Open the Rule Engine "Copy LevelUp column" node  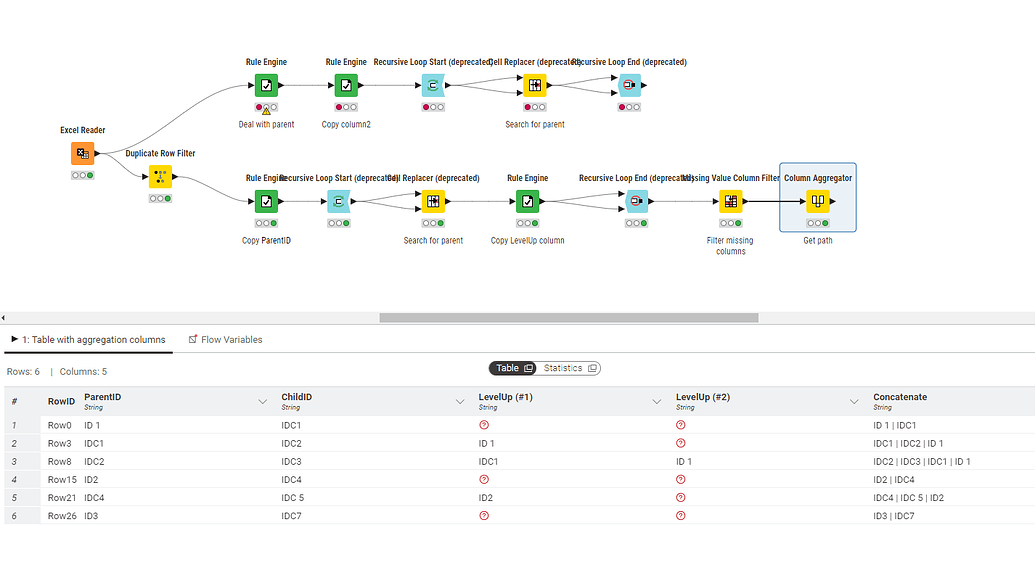tap(527, 201)
